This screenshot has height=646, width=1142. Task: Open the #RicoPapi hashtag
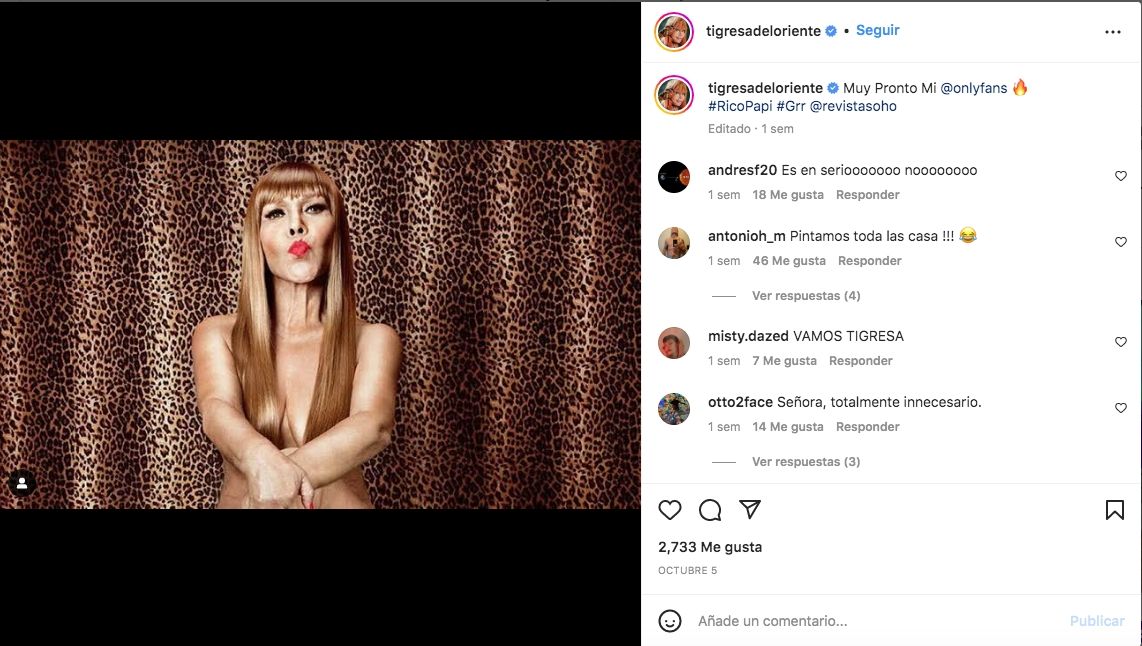tap(740, 106)
